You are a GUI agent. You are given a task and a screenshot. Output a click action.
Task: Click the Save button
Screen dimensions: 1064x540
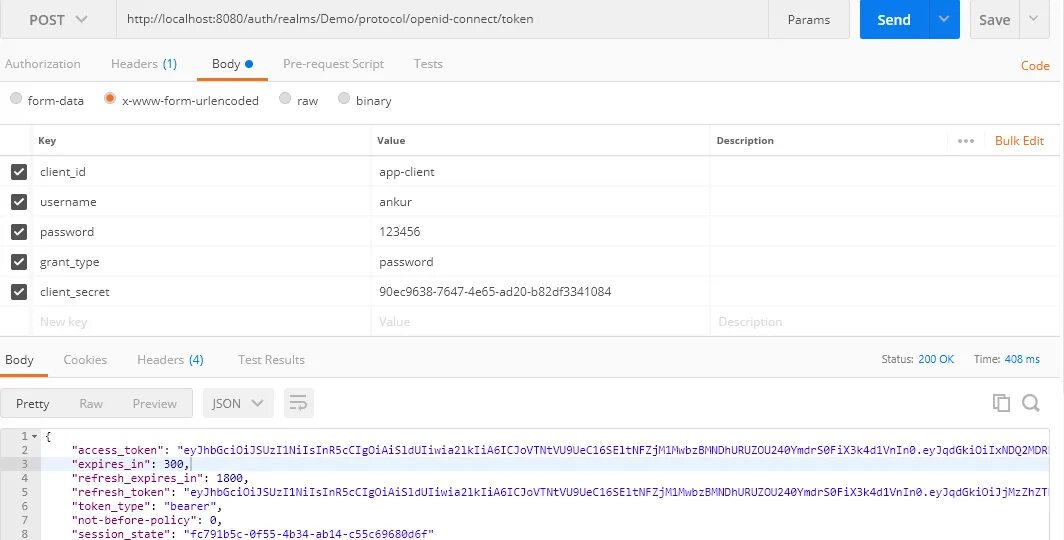tap(995, 20)
